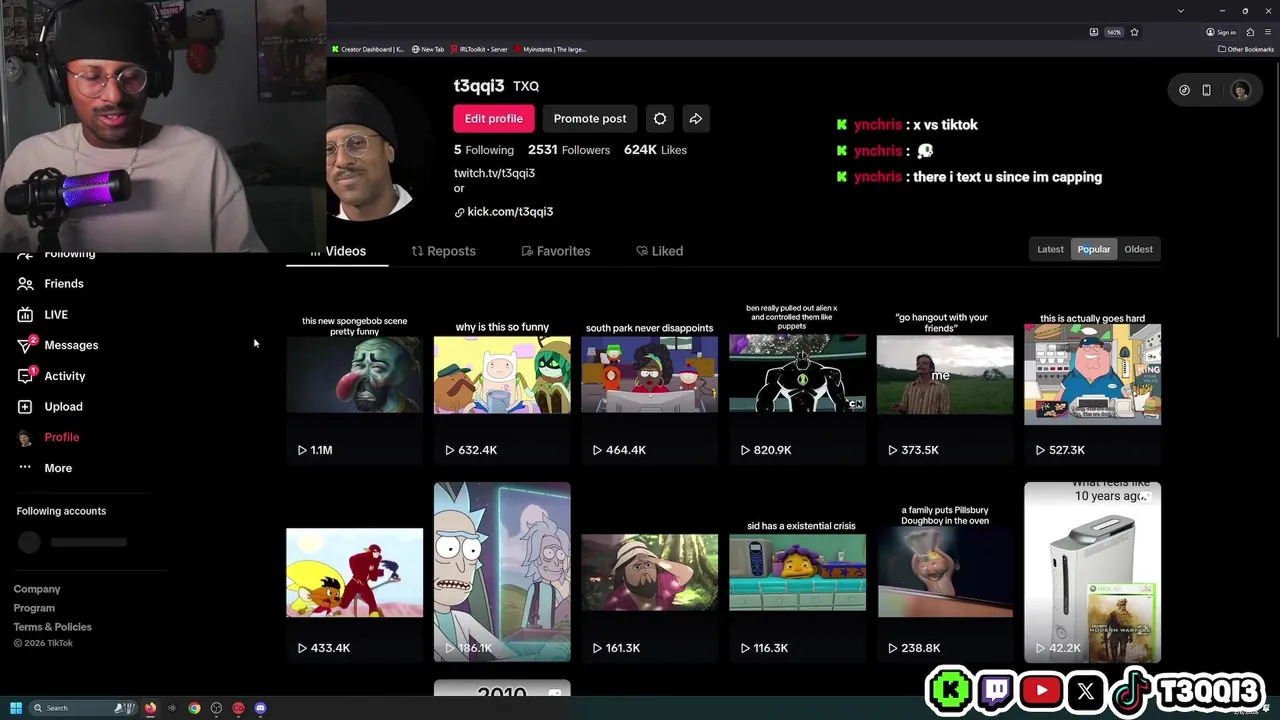Viewport: 1280px width, 720px height.
Task: Click the Edit profile button
Action: point(494,118)
